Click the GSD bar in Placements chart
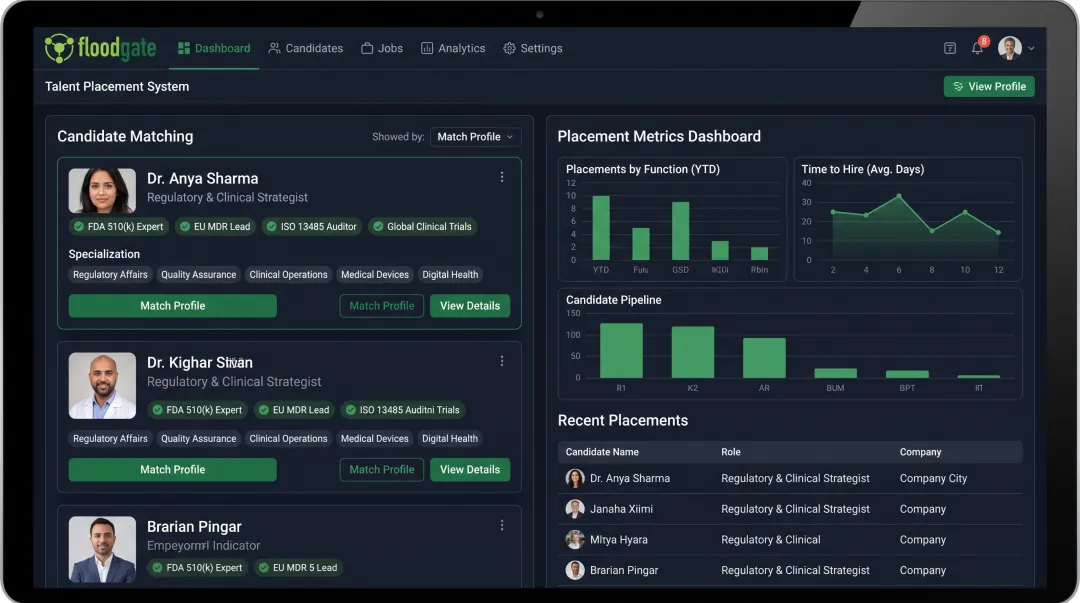 pos(681,231)
